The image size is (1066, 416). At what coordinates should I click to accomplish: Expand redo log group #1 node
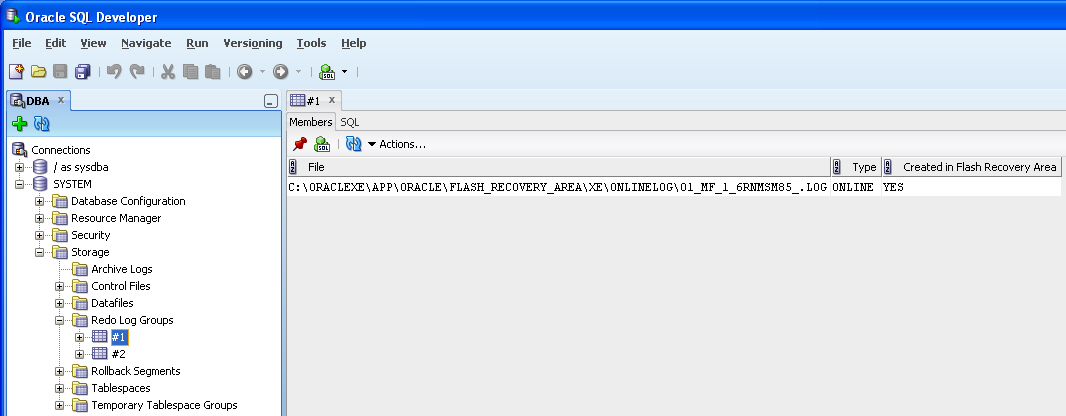pos(80,337)
